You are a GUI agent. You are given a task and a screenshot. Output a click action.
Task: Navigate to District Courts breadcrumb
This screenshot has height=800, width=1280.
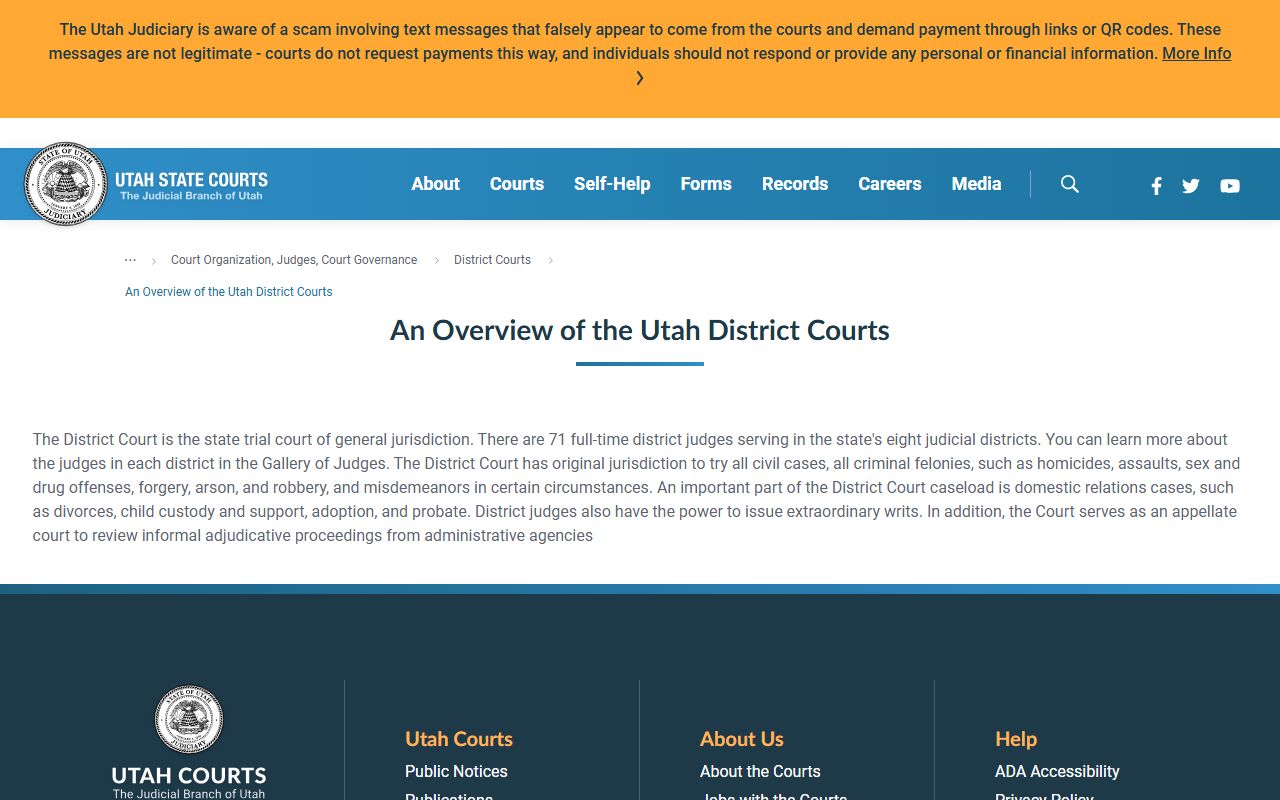[492, 260]
